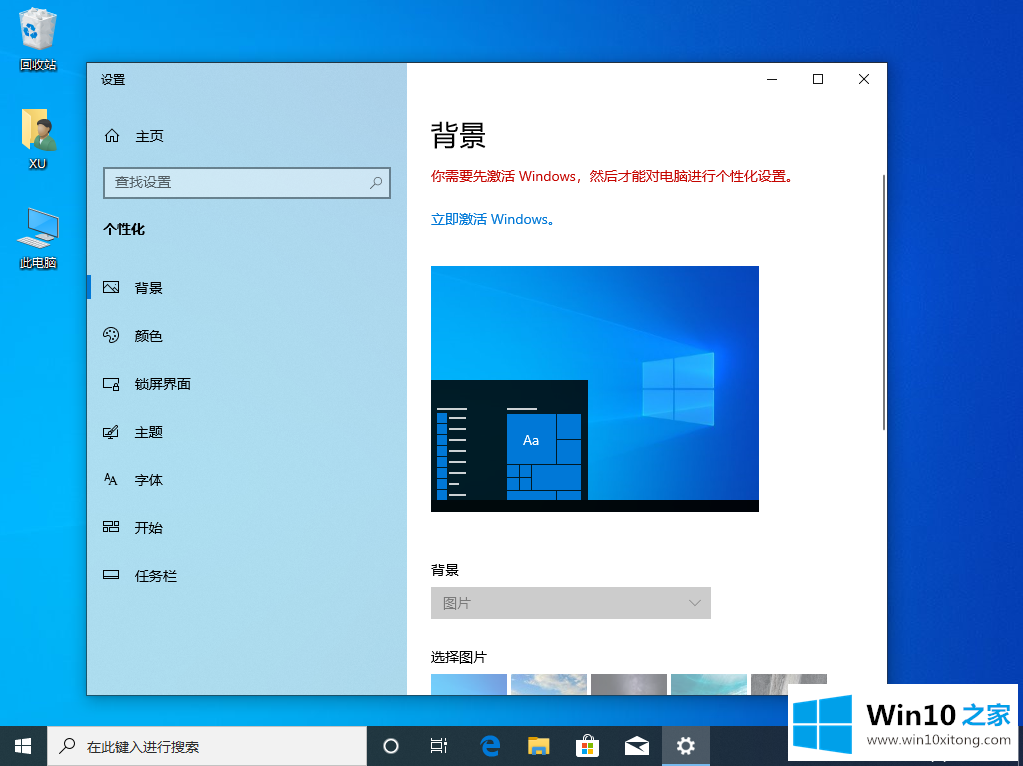This screenshot has height=766, width=1023.
Task: Focus the 查找设置 search field
Action: click(247, 183)
